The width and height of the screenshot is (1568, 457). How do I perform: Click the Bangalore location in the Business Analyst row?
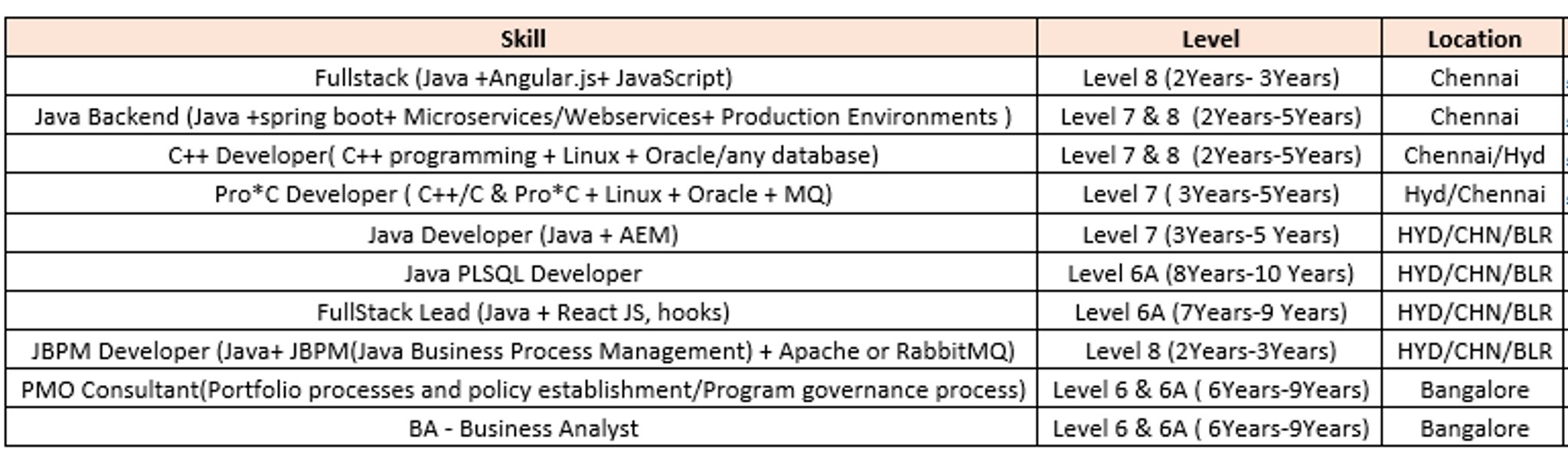coord(1473,428)
